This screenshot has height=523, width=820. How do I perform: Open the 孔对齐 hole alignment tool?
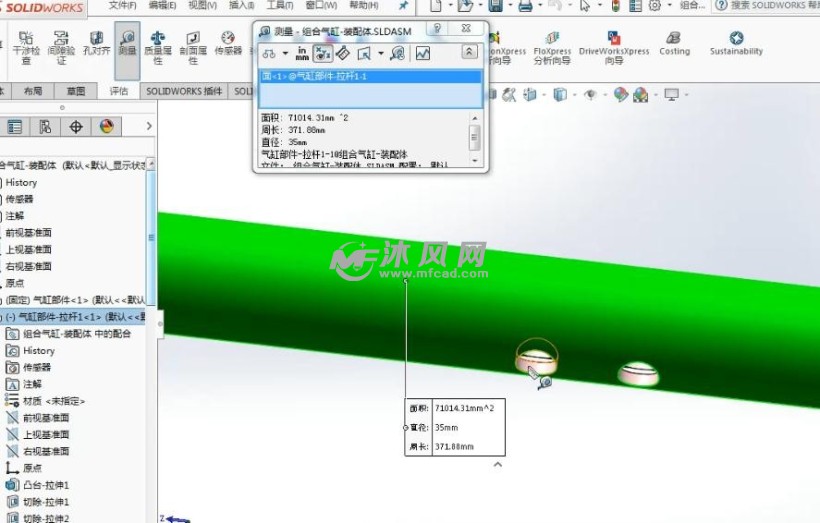pos(96,43)
